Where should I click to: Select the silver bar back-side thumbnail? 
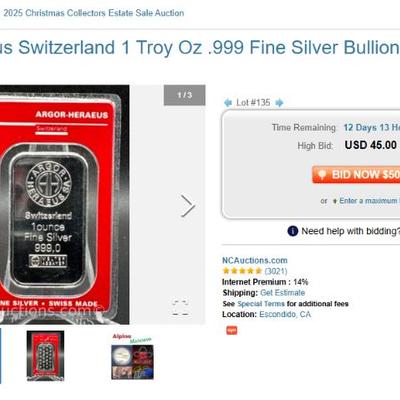(x=45, y=356)
